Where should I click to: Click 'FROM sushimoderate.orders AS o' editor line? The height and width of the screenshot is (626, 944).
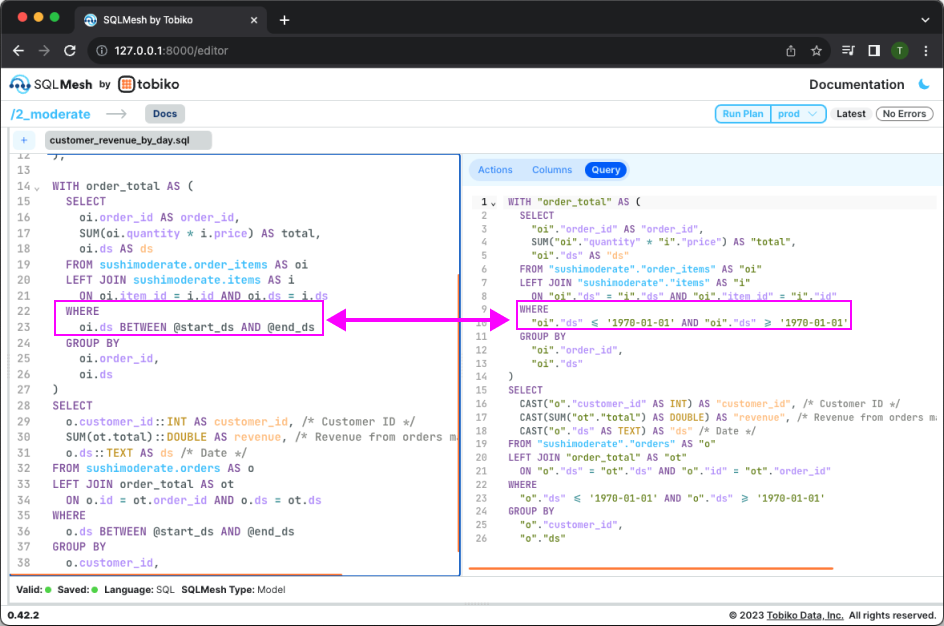pos(153,468)
